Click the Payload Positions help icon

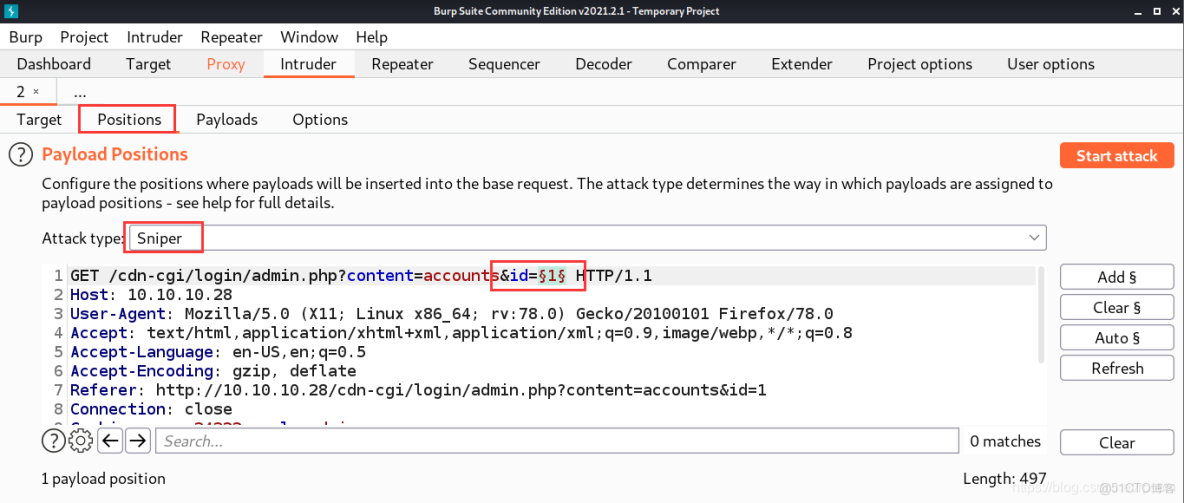tap(21, 155)
